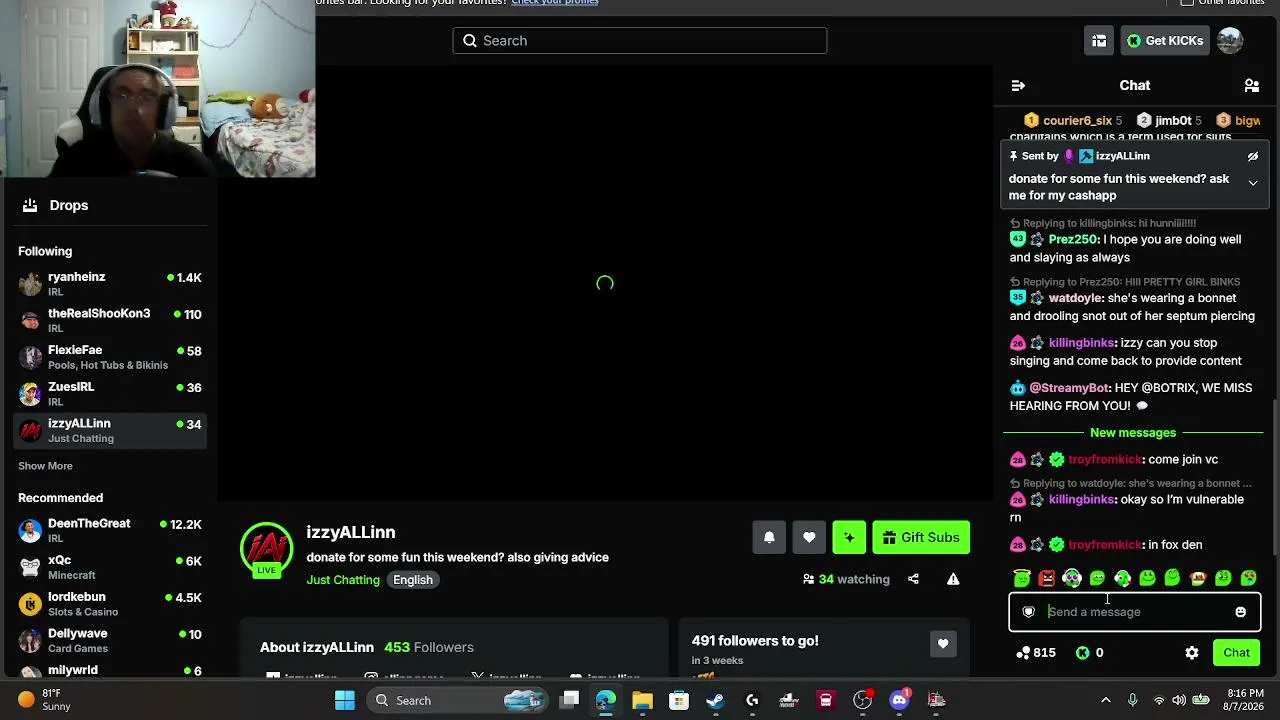Click @StreamyBot's username in chat

1069,388
